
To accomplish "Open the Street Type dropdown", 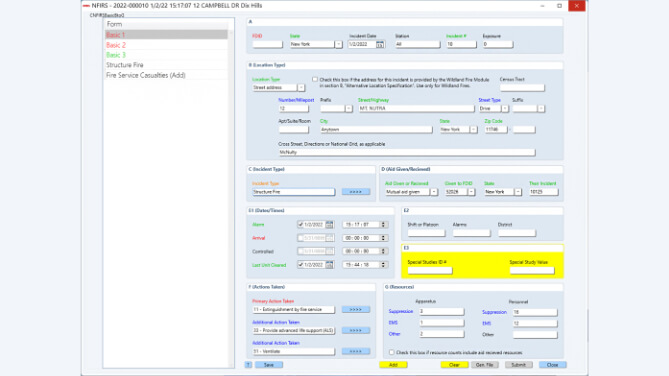I will coord(505,109).
